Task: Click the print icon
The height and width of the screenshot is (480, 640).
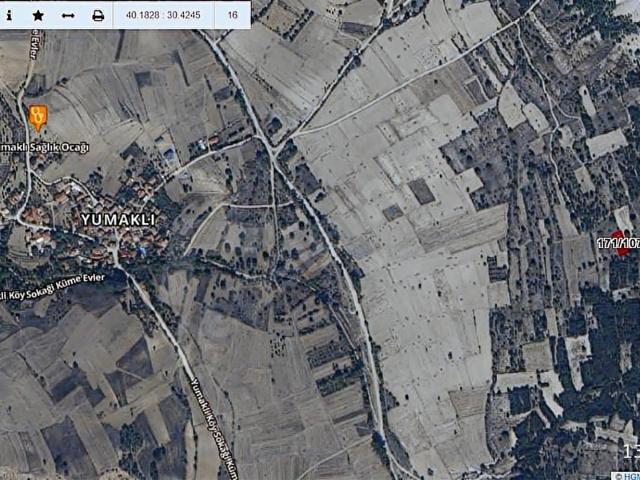Action: [x=98, y=16]
